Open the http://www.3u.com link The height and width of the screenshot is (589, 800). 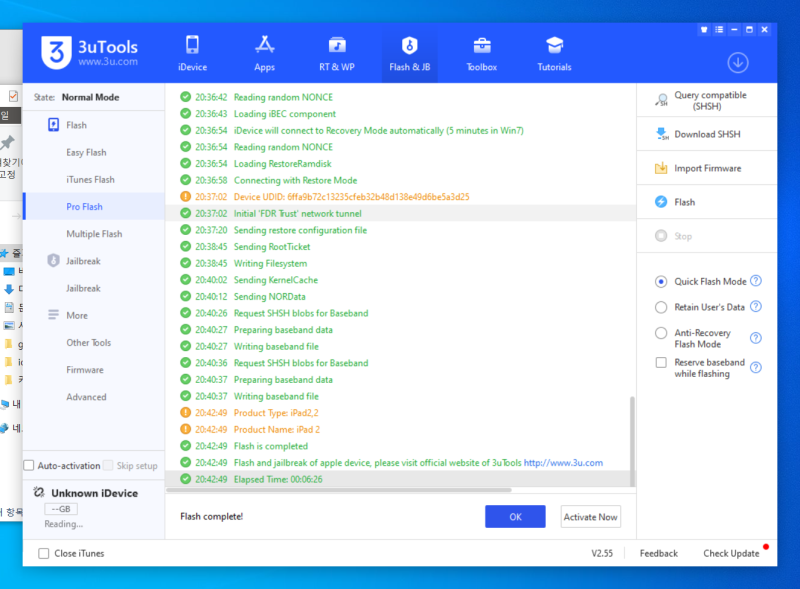563,463
